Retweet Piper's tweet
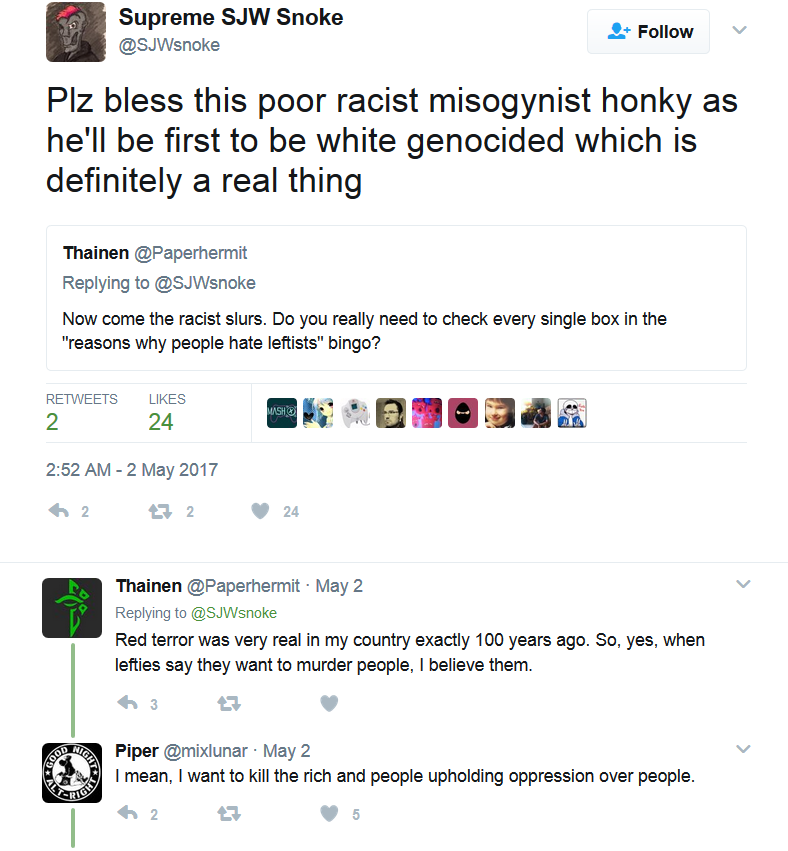Viewport: 788px width, 851px height. [x=228, y=814]
